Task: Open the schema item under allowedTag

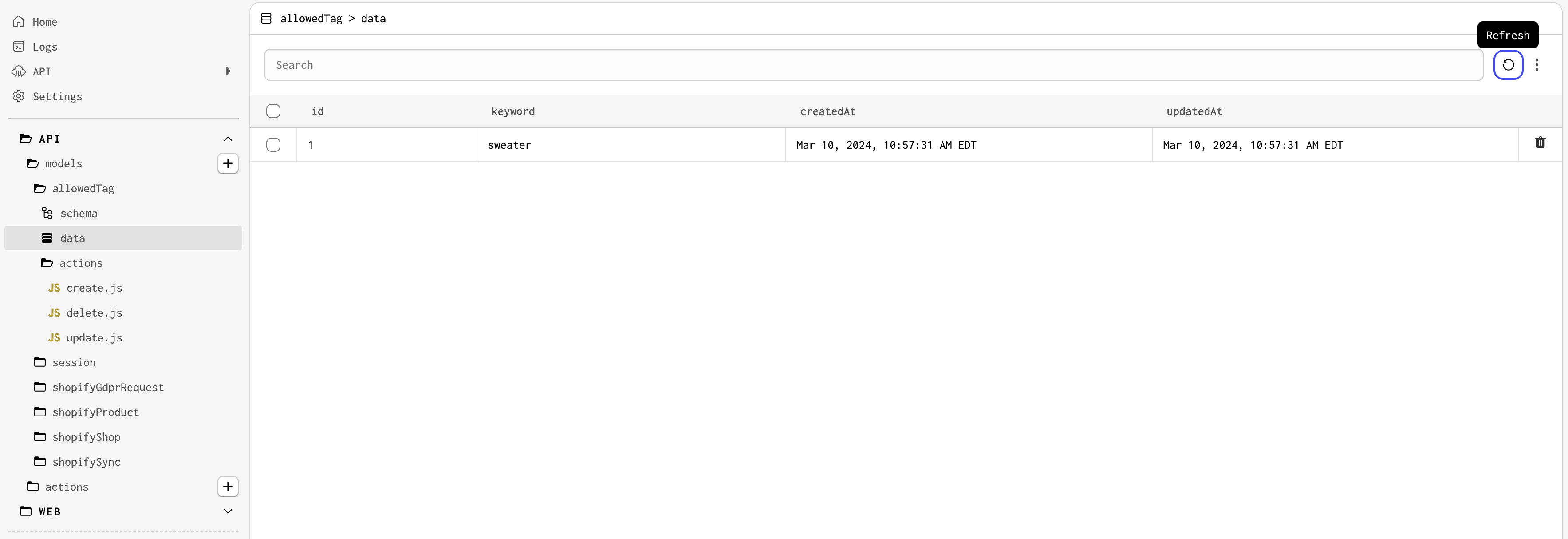Action: [x=79, y=213]
